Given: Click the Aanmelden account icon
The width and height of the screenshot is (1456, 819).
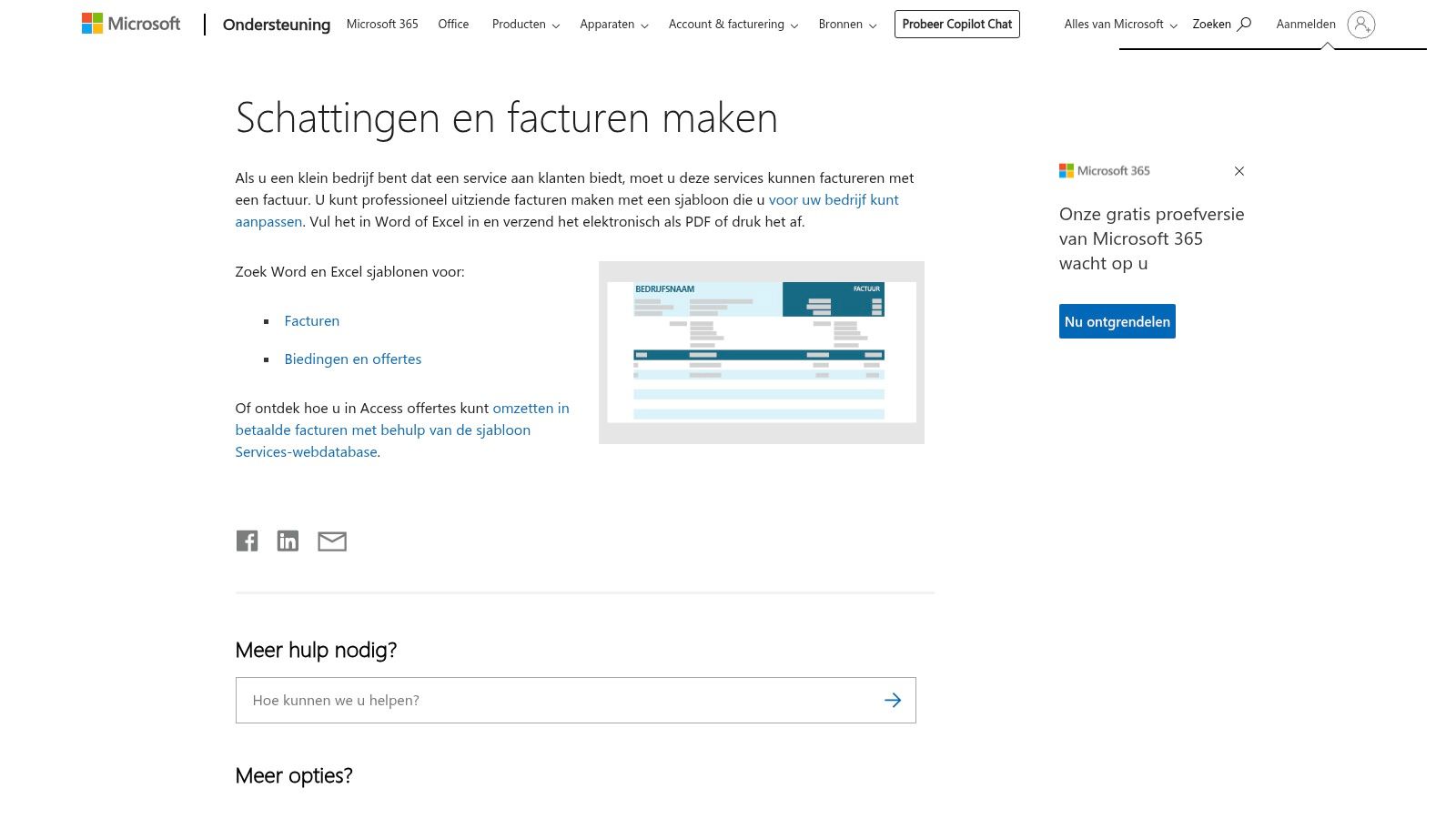Looking at the screenshot, I should point(1361,25).
